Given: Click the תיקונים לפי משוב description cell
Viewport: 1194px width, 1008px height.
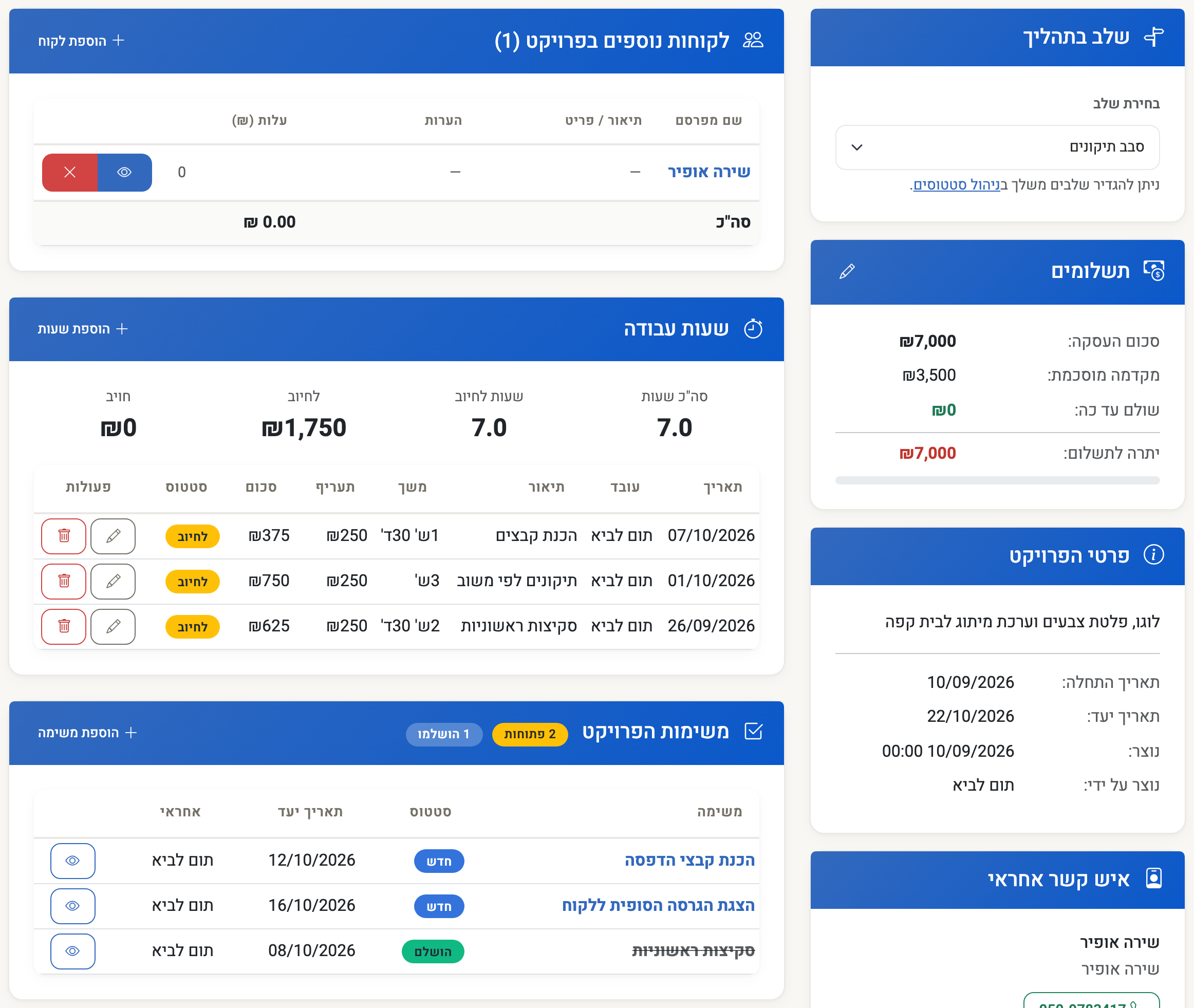Looking at the screenshot, I should 516,581.
